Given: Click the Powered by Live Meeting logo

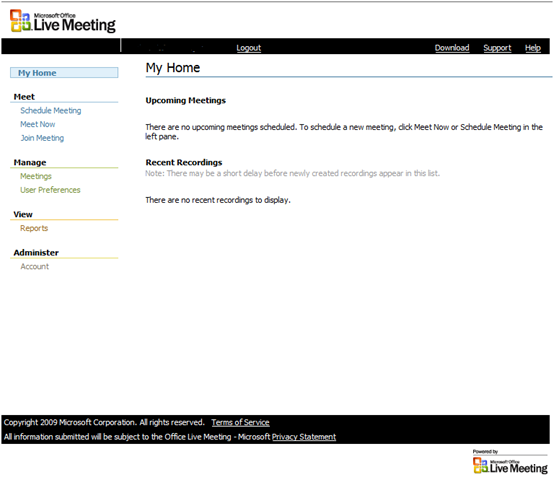Looking at the screenshot, I should tap(510, 462).
